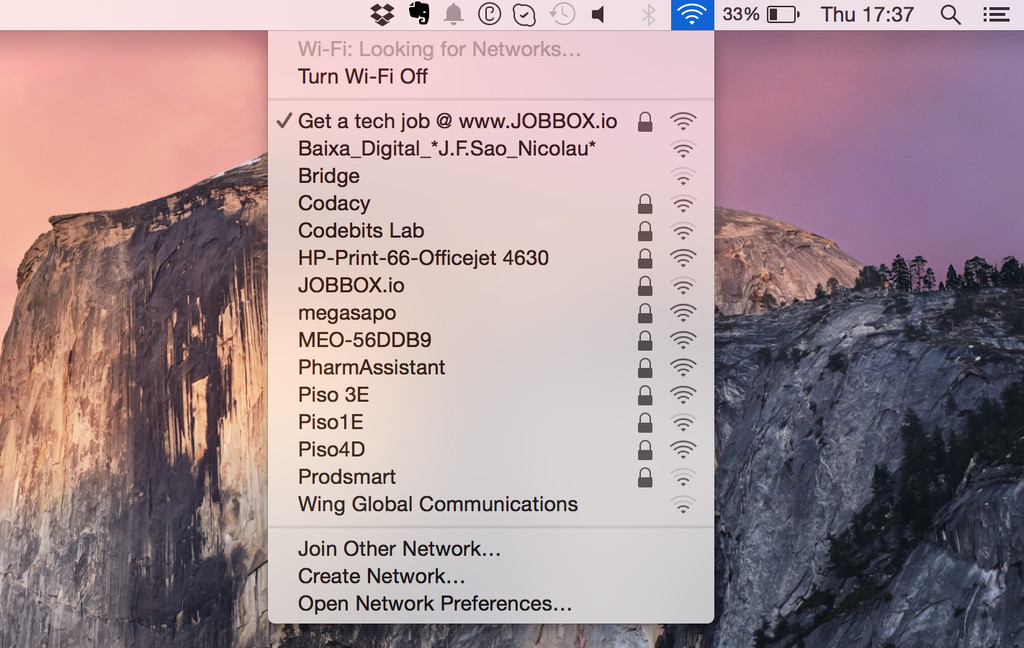
Task: Join the MEO-56DDB9 network
Action: coord(490,340)
